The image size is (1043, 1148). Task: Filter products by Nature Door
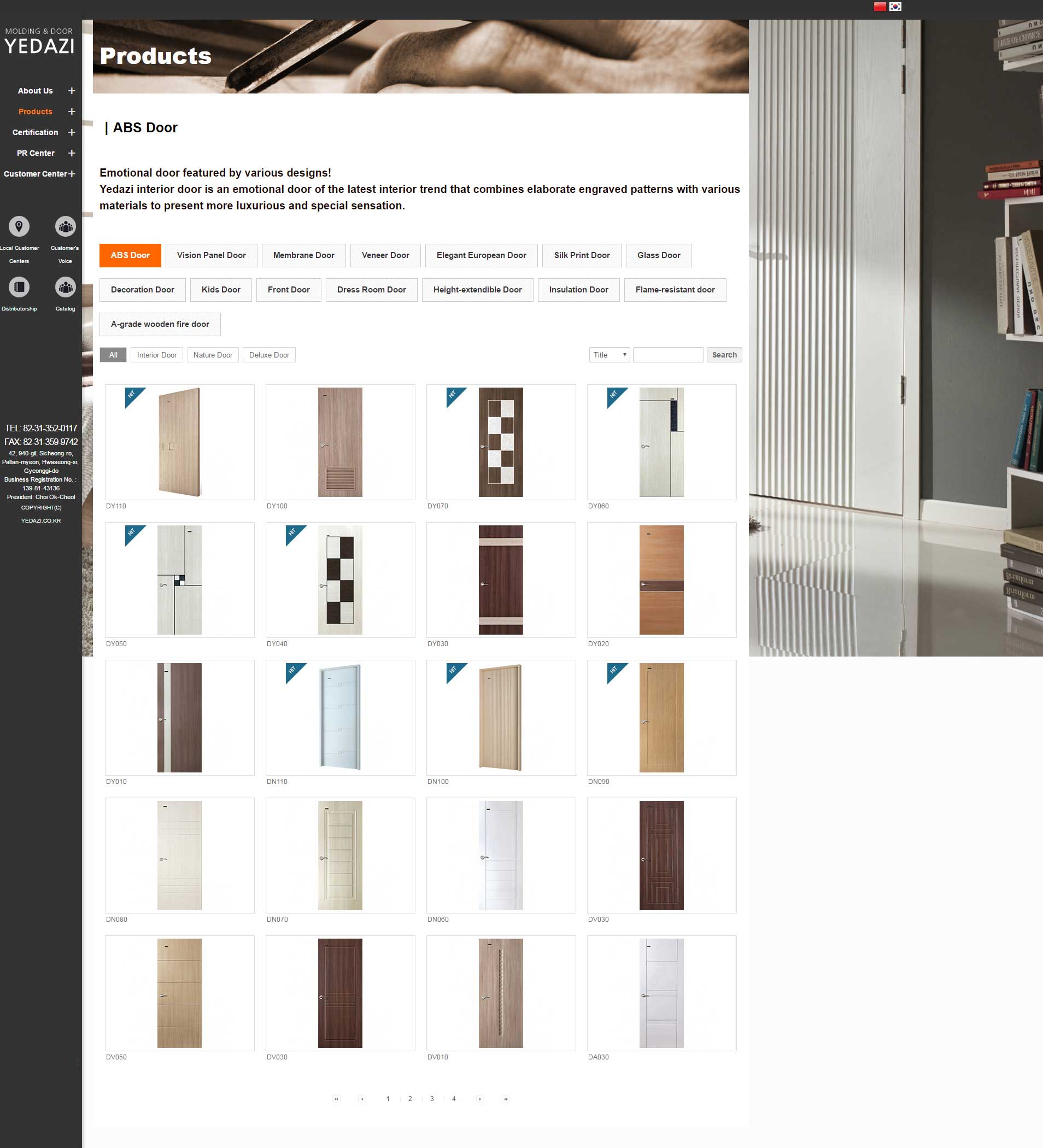click(x=212, y=355)
